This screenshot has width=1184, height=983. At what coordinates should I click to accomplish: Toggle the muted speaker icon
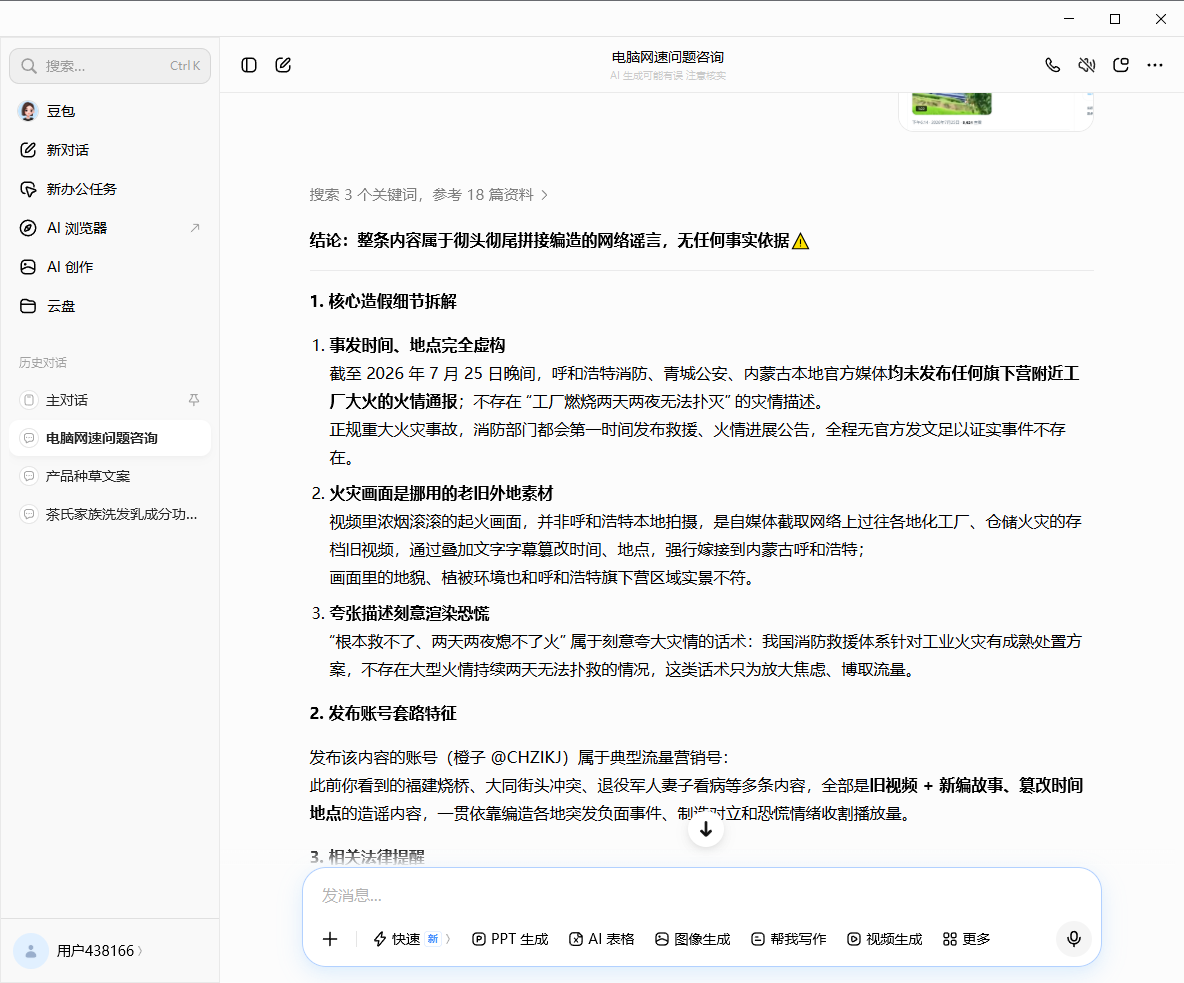pos(1087,65)
